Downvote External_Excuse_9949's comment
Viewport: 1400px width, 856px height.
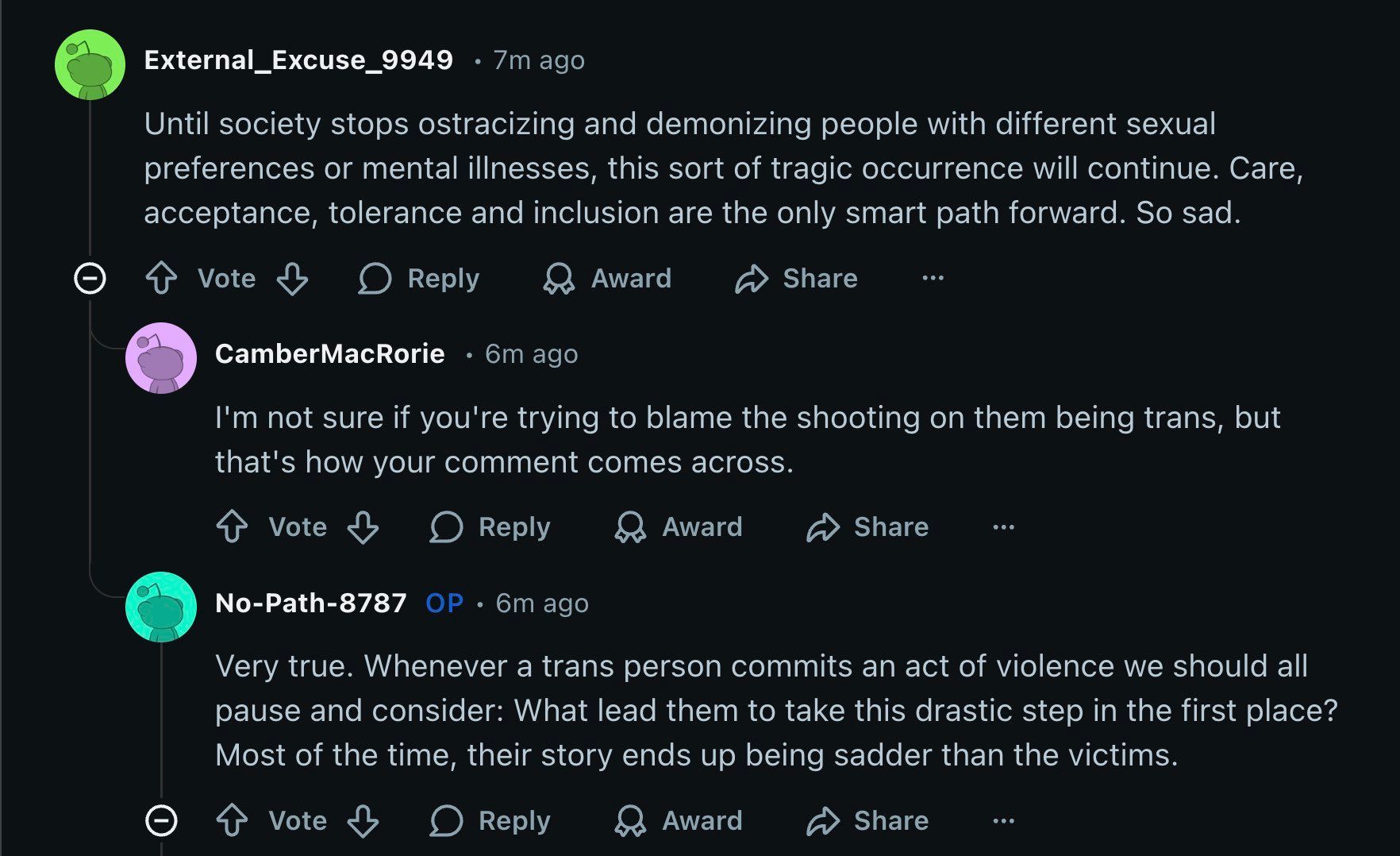click(292, 278)
